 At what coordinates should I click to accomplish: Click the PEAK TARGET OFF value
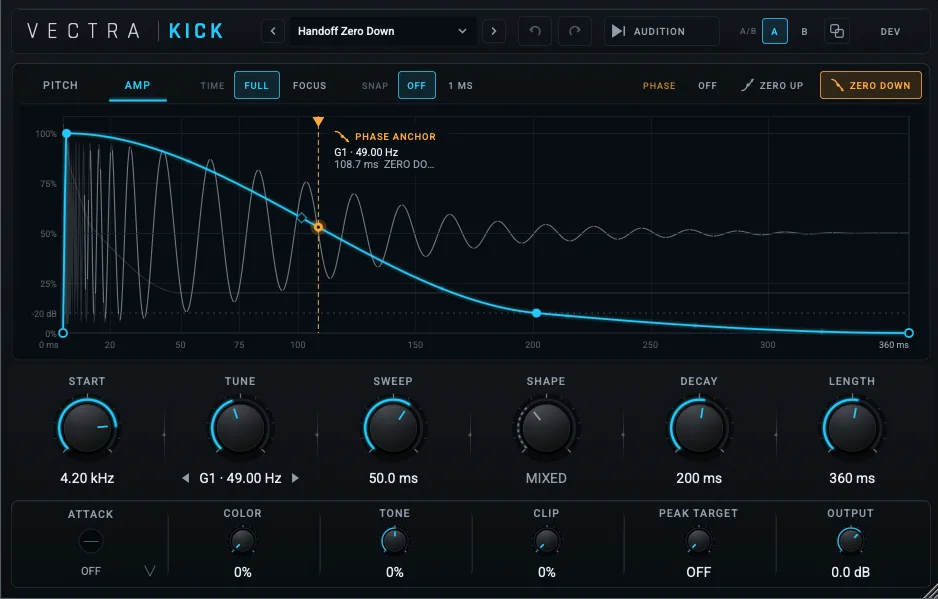(x=698, y=572)
